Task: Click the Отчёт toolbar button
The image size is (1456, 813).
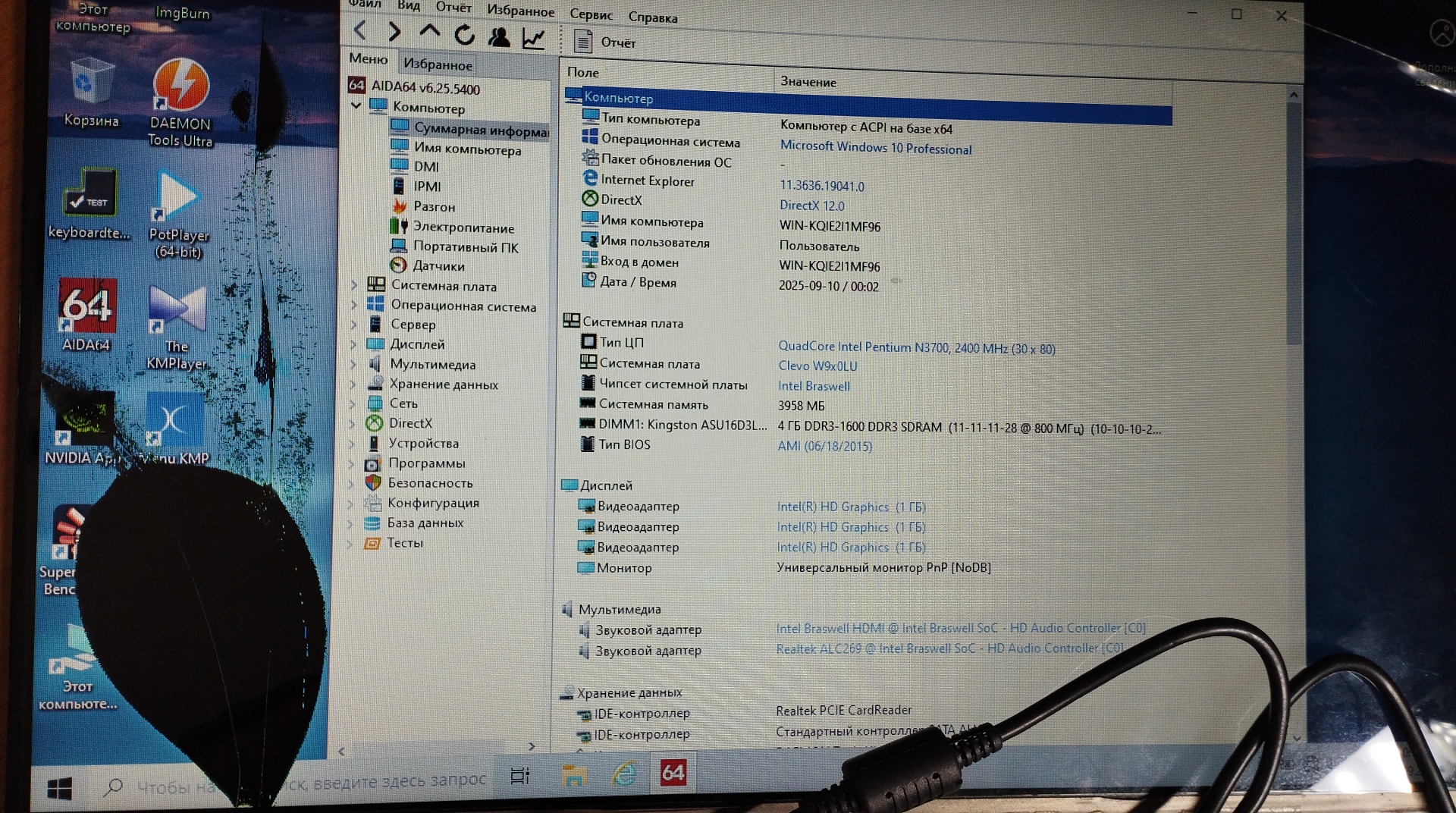Action: (605, 42)
